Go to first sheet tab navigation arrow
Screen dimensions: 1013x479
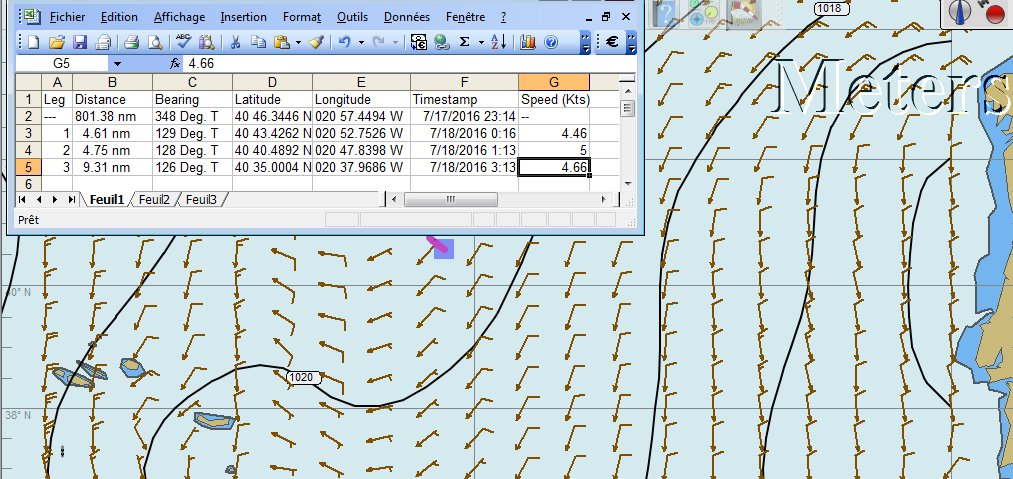pyautogui.click(x=23, y=200)
